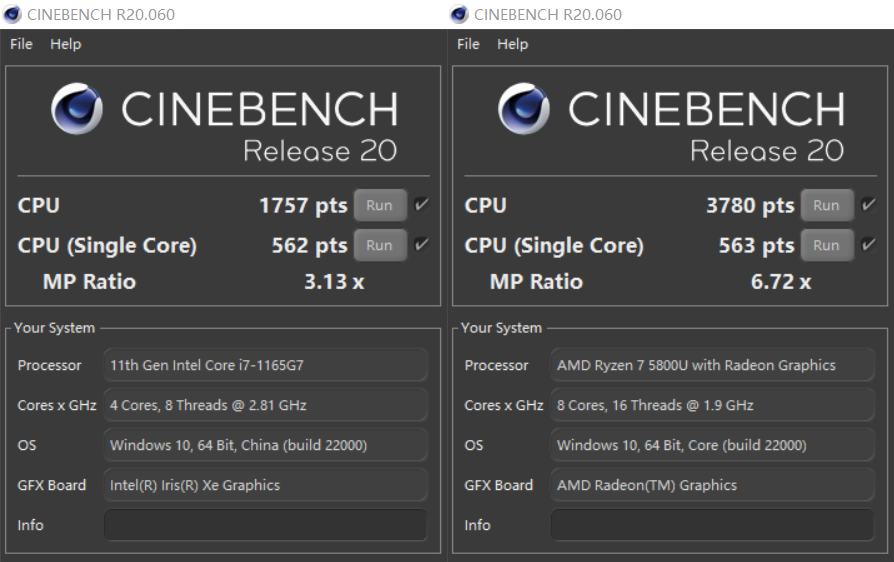Click 'Release 20' text in the right window
Screen dimensions: 894x562
coord(767,151)
